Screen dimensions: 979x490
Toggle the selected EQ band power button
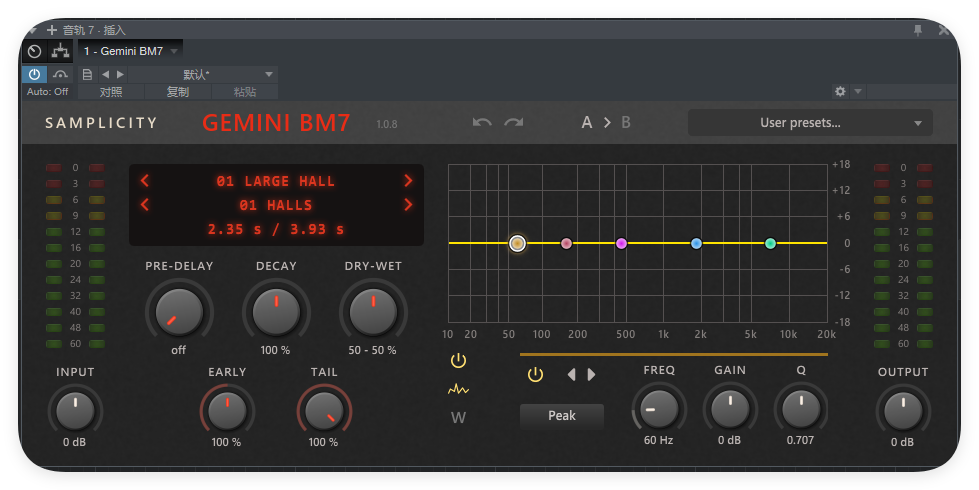(x=535, y=375)
